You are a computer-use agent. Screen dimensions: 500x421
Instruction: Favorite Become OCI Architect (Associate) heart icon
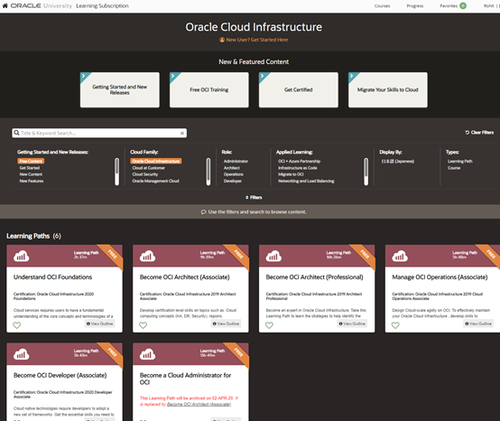pos(143,325)
